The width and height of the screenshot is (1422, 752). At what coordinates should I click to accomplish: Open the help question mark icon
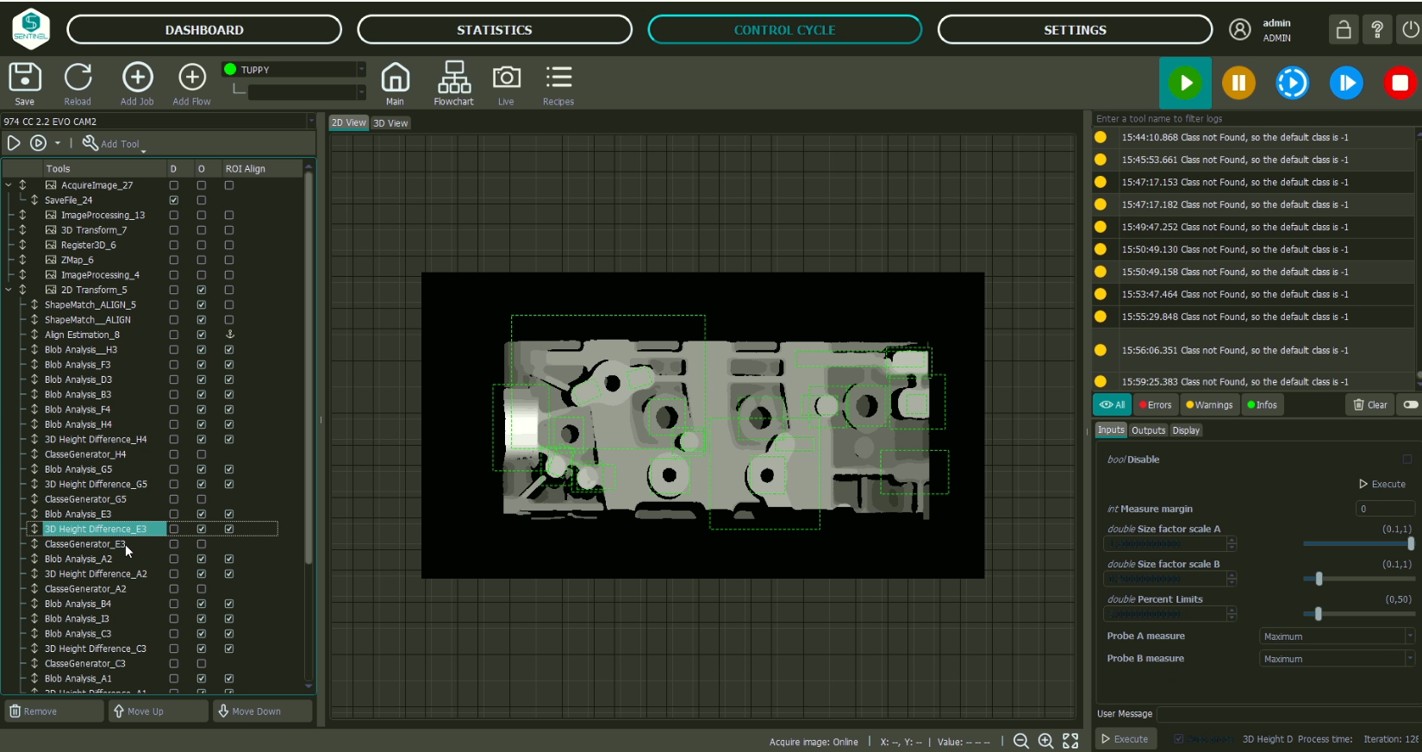(x=1377, y=30)
